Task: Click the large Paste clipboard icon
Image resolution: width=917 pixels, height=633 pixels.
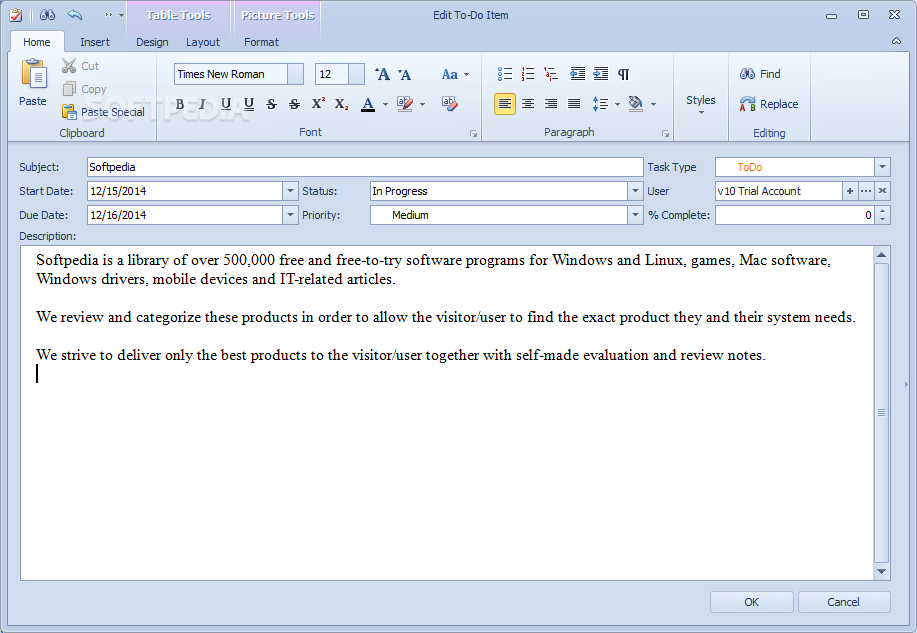Action: tap(33, 74)
